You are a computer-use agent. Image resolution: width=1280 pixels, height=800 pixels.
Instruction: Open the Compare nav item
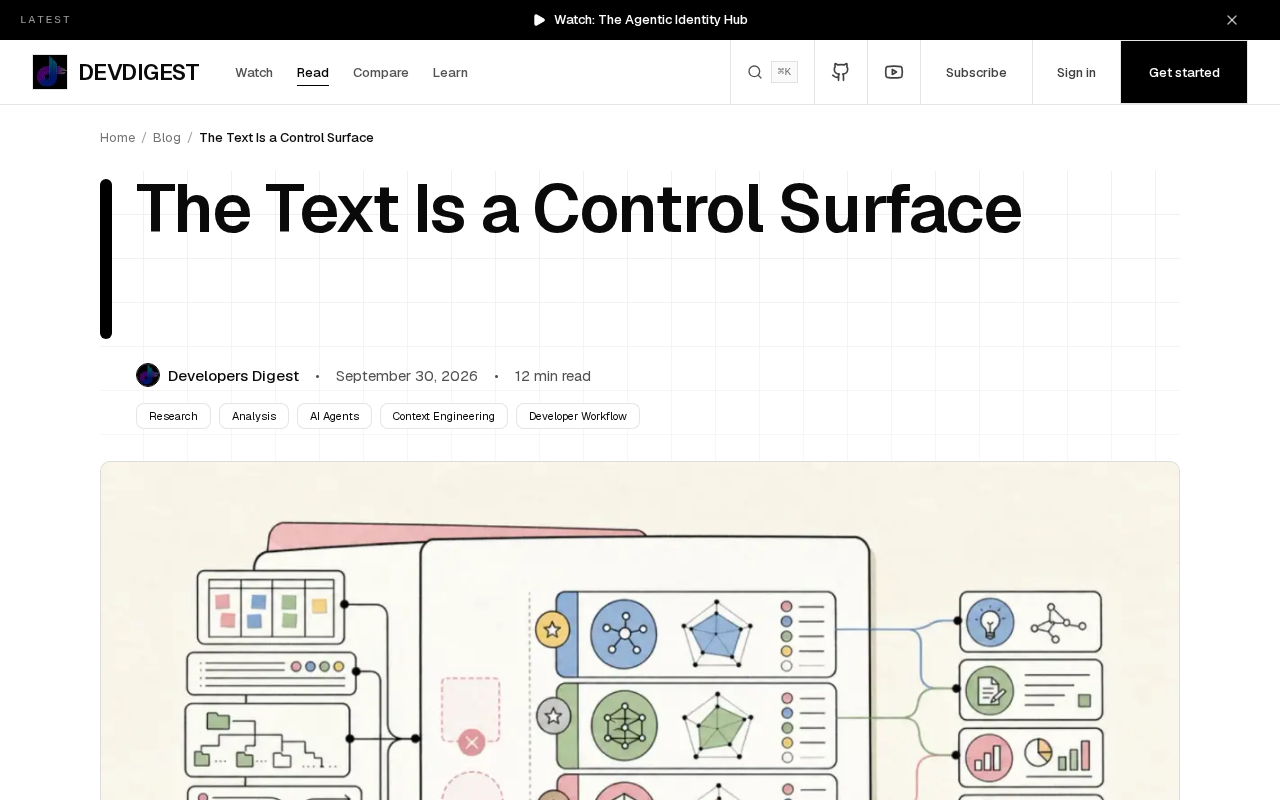pyautogui.click(x=381, y=72)
